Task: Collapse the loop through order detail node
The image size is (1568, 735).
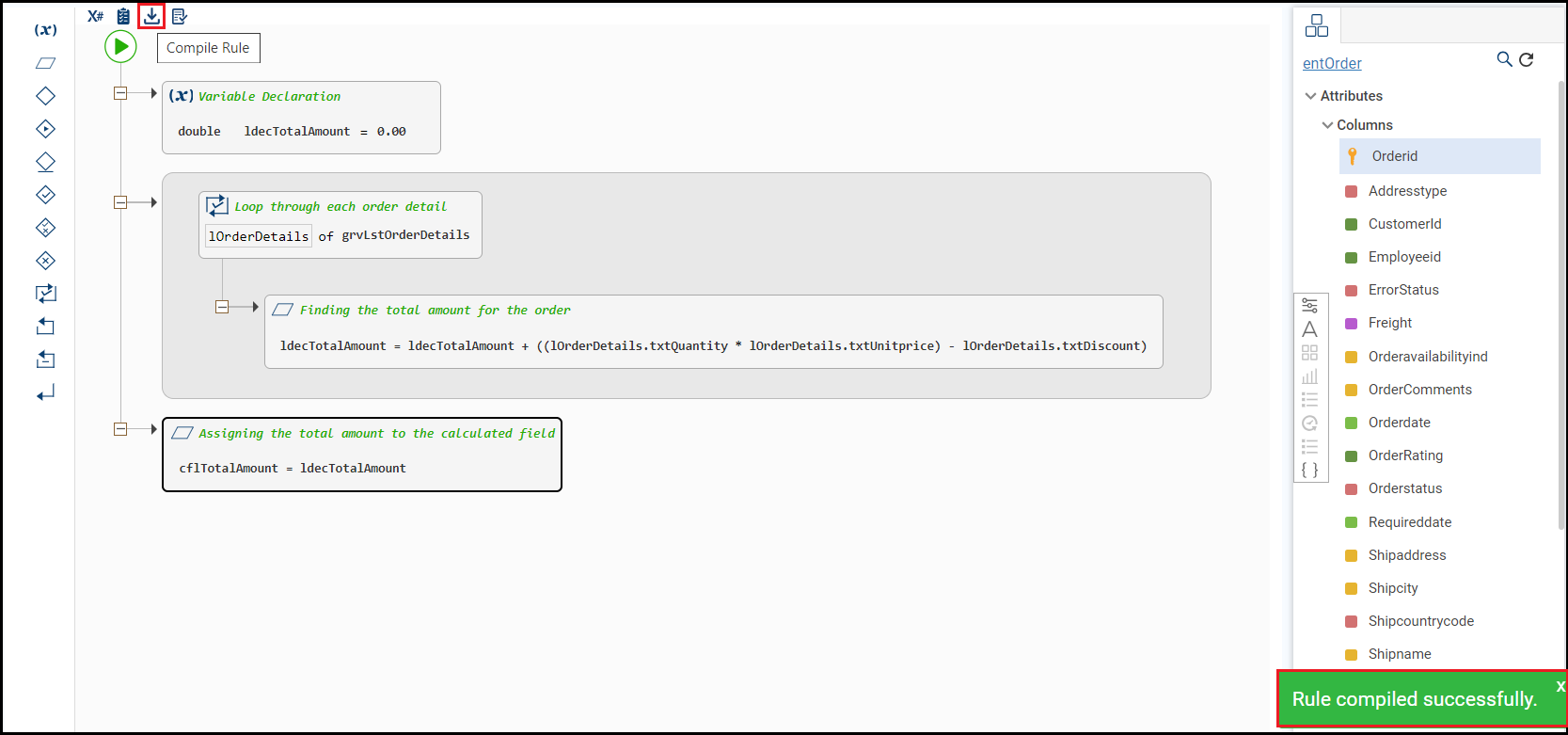Action: coord(120,202)
